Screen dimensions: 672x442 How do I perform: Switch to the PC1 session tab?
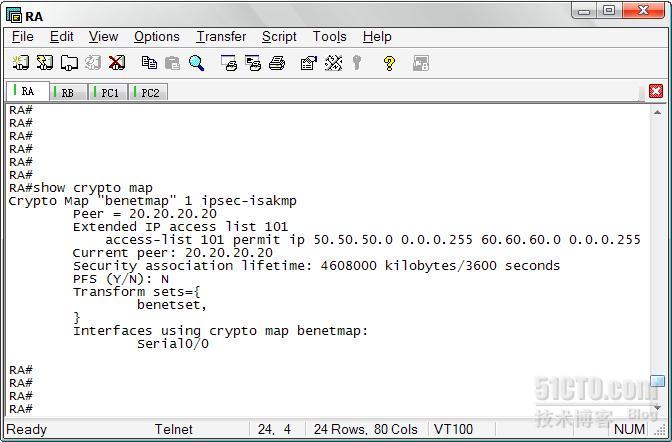109,93
